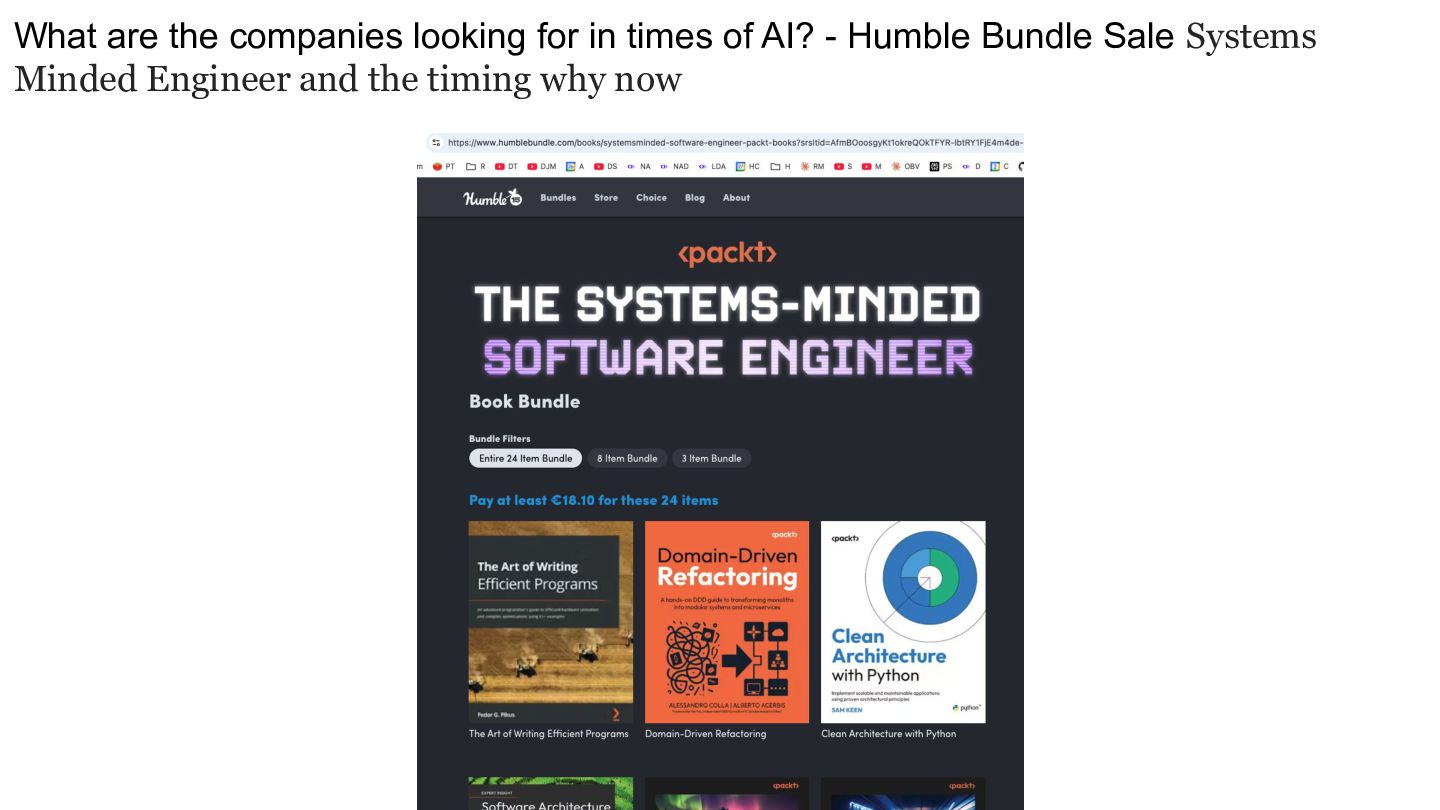The width and height of the screenshot is (1440, 810).
Task: Open the Store menu
Action: pos(606,198)
